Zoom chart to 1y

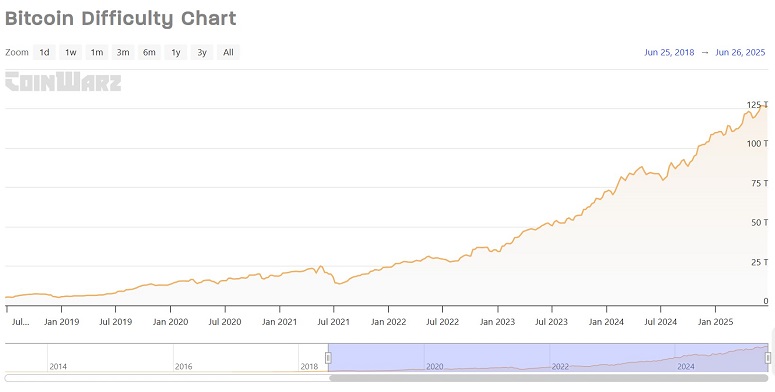click(175, 52)
